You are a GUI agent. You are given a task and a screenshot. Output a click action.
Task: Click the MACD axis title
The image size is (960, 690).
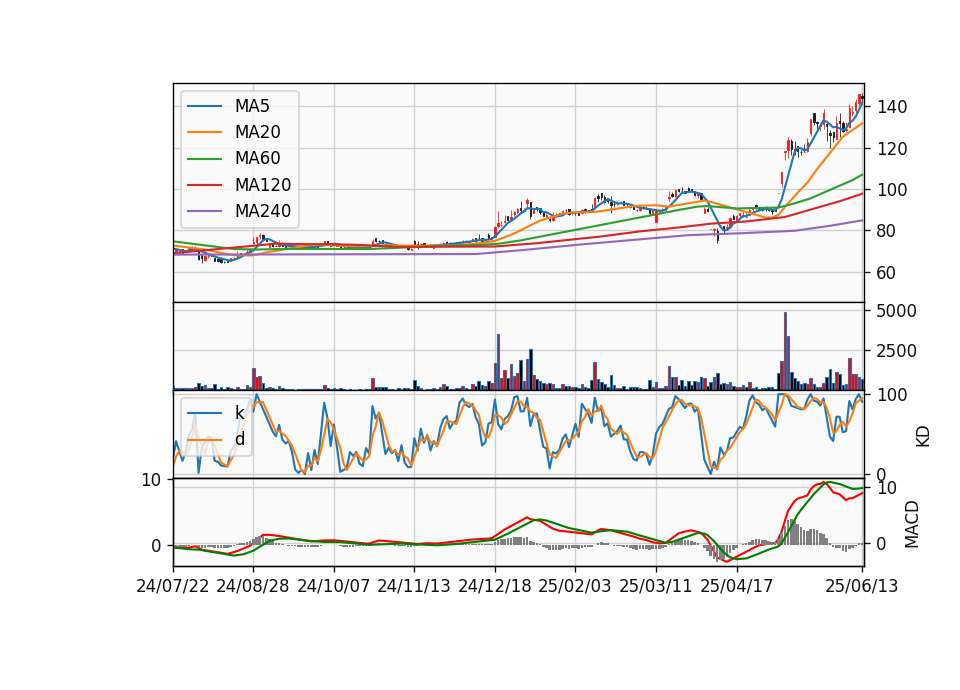click(912, 524)
